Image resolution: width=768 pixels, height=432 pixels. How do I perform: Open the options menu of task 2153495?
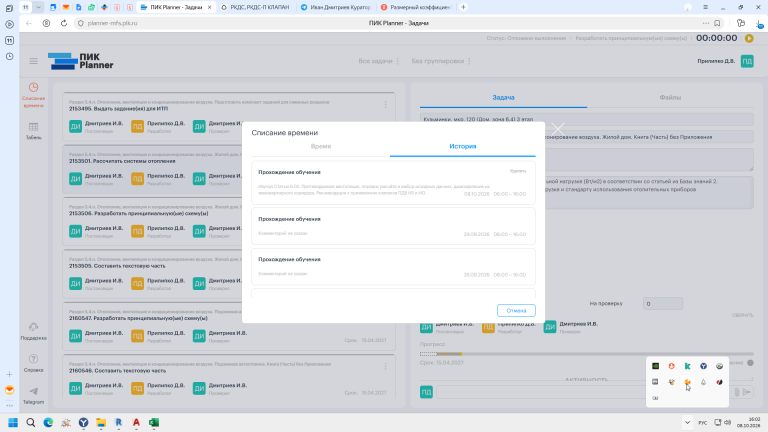pyautogui.click(x=385, y=105)
